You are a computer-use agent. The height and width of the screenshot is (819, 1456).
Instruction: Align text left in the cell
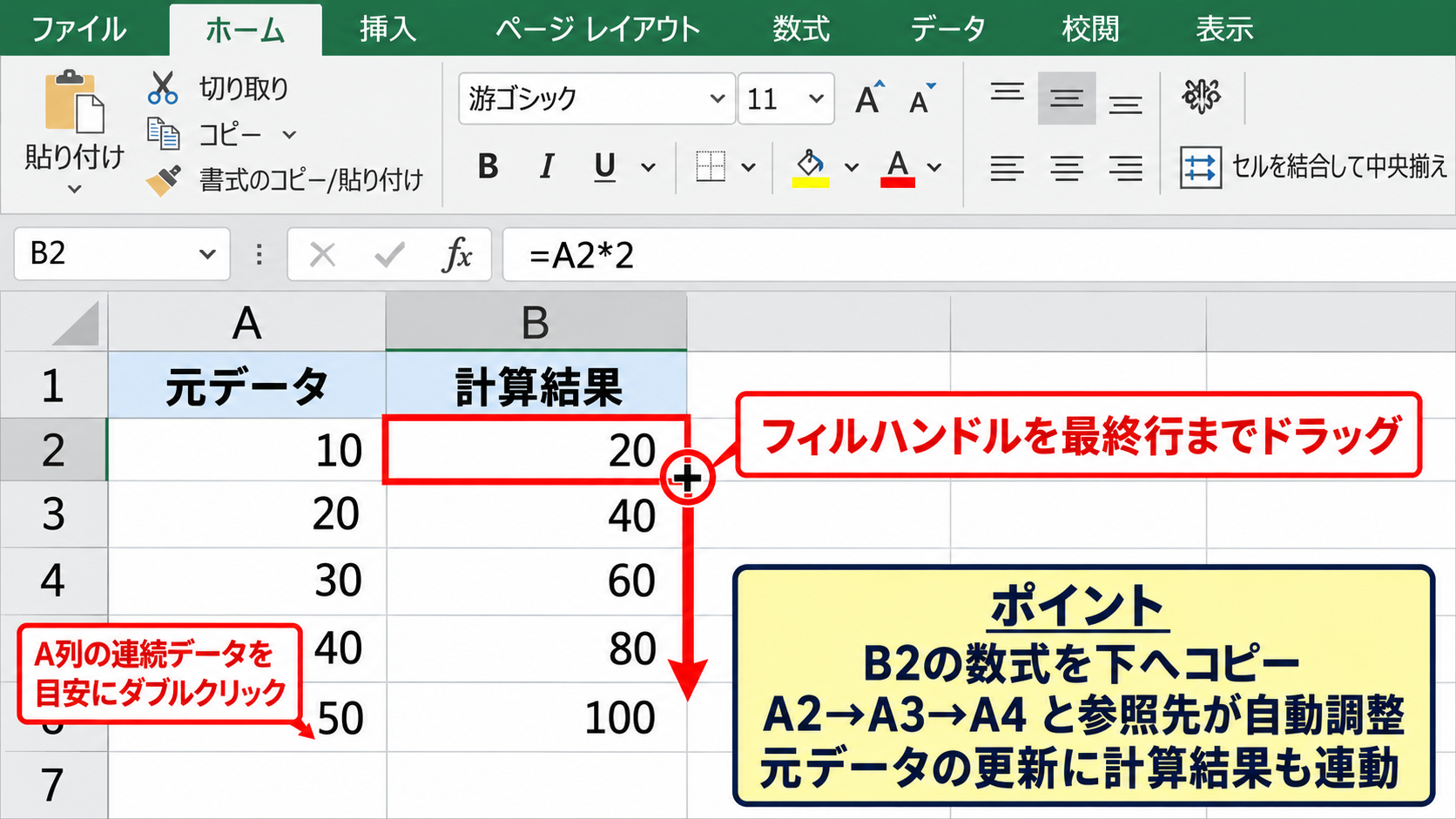pyautogui.click(x=1007, y=167)
